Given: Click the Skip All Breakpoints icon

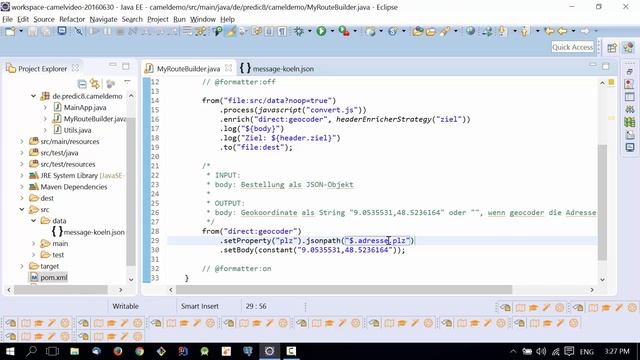Looking at the screenshot, I should pyautogui.click(x=78, y=31).
